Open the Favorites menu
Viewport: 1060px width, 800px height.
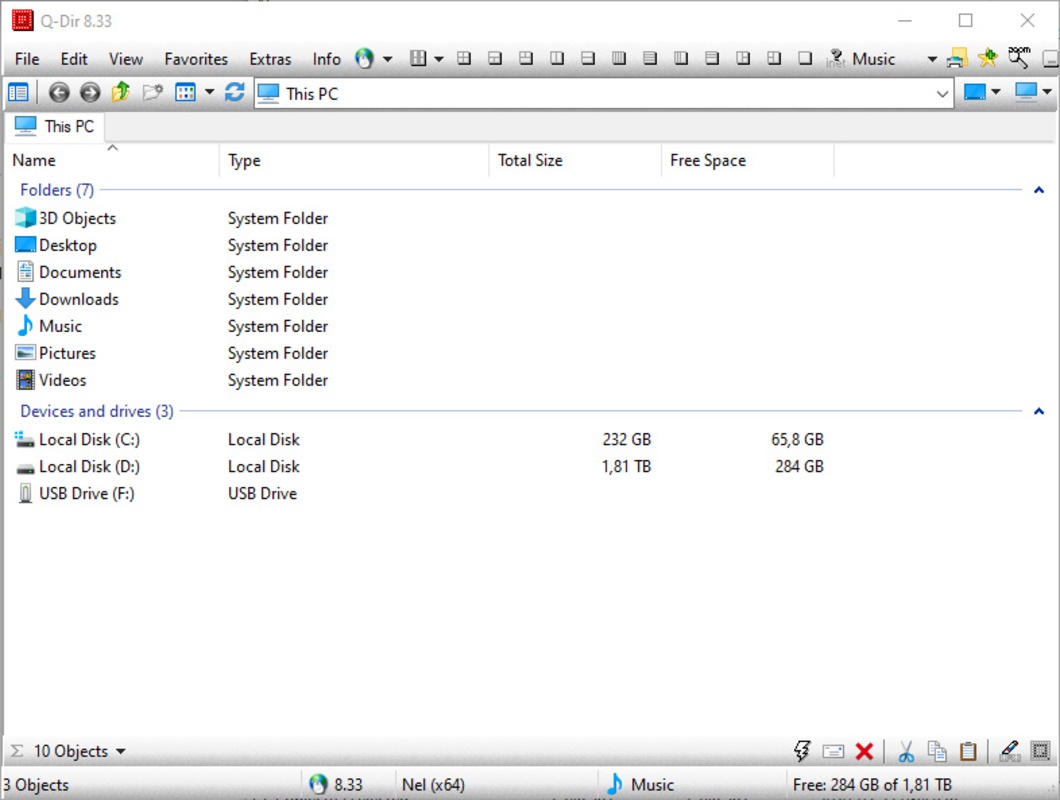(196, 59)
